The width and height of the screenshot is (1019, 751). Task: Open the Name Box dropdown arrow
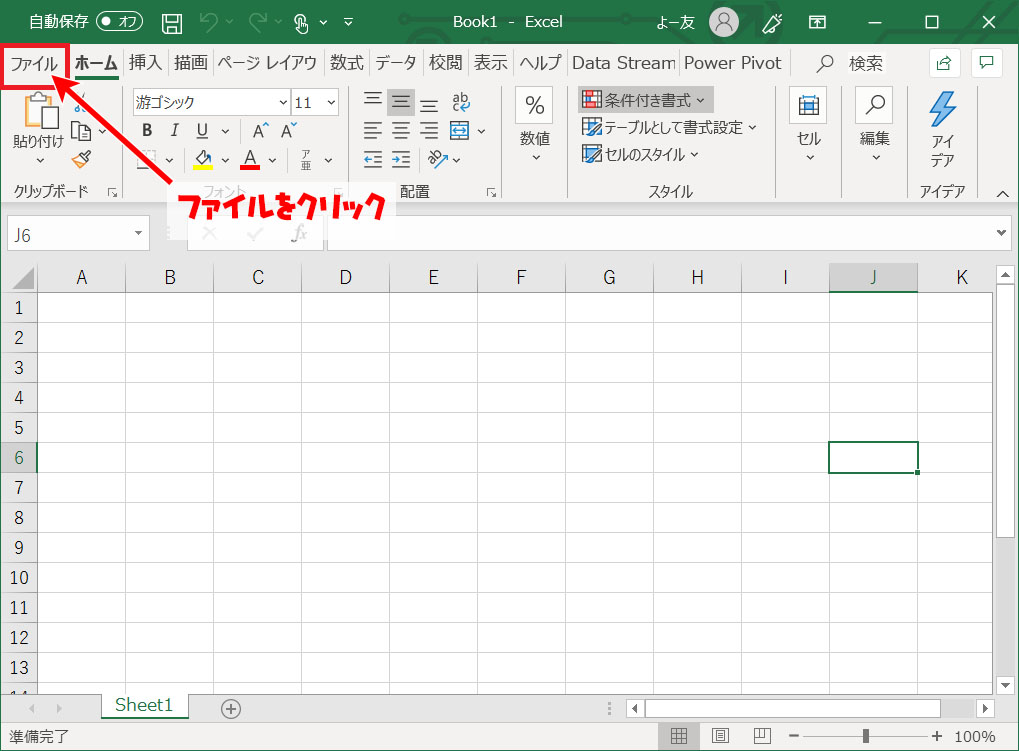[x=138, y=233]
